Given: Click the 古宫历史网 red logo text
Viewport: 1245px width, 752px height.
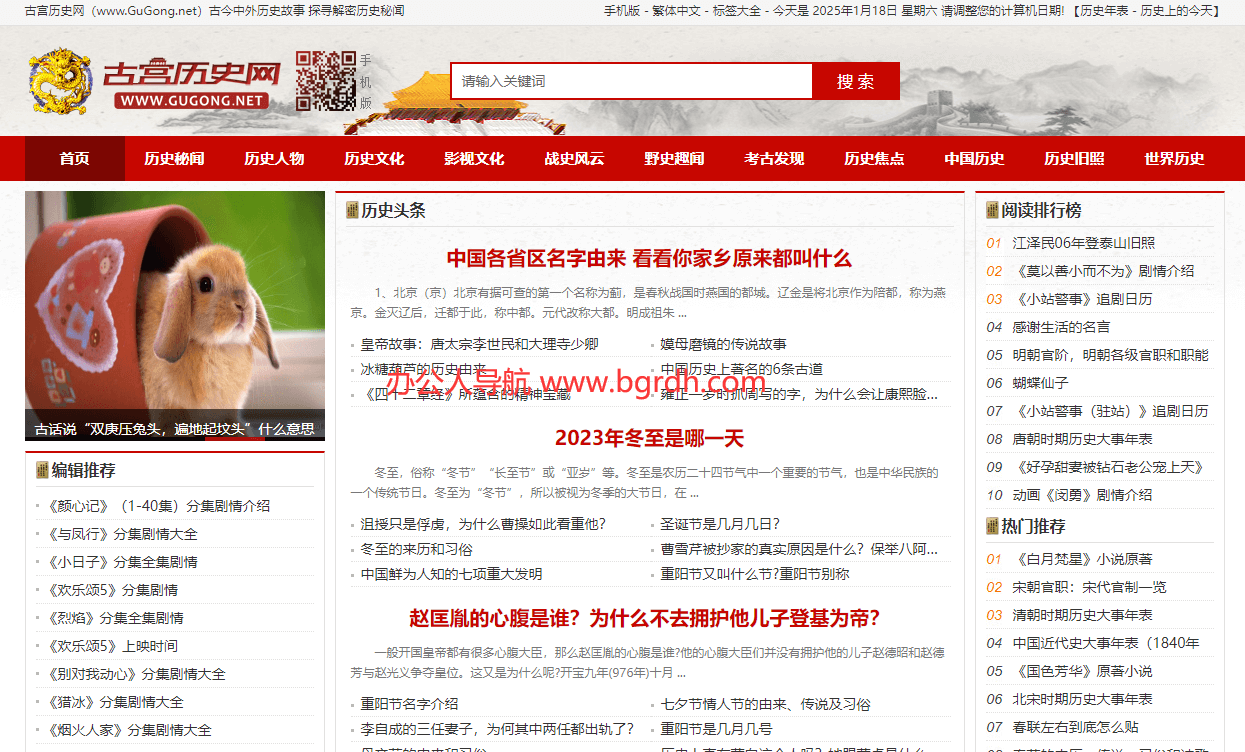Looking at the screenshot, I should (x=191, y=75).
